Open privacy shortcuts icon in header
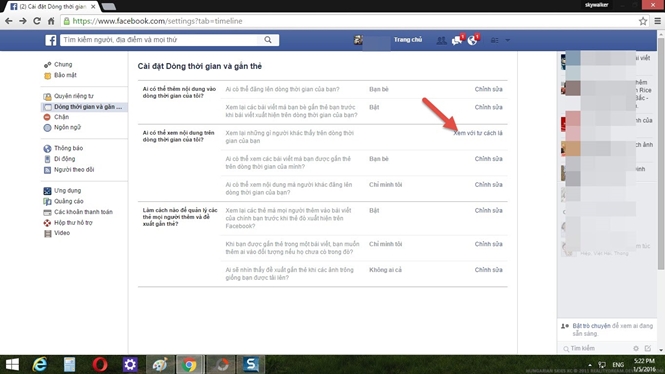This screenshot has height=374, width=665. point(495,40)
